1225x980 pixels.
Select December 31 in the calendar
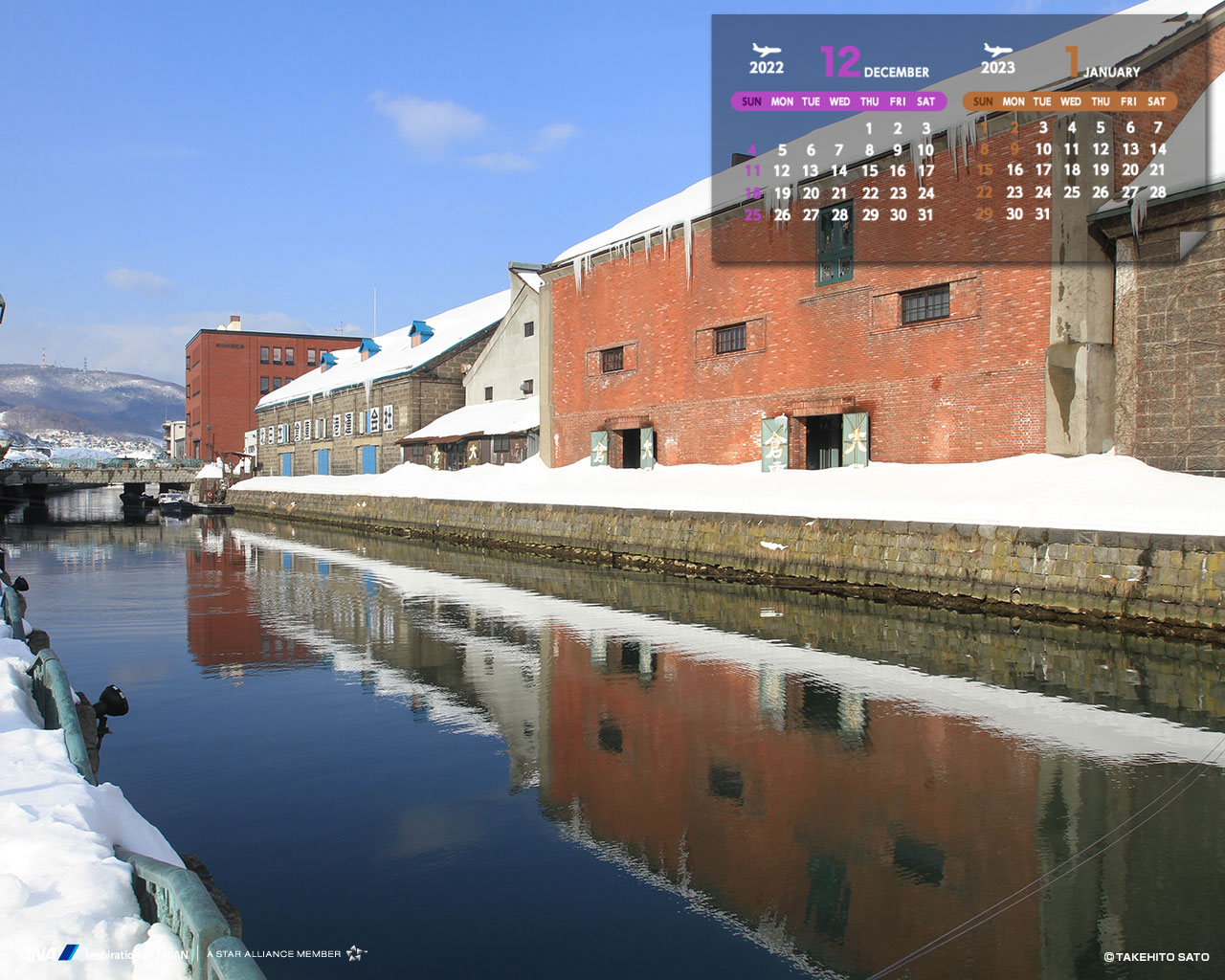(925, 214)
